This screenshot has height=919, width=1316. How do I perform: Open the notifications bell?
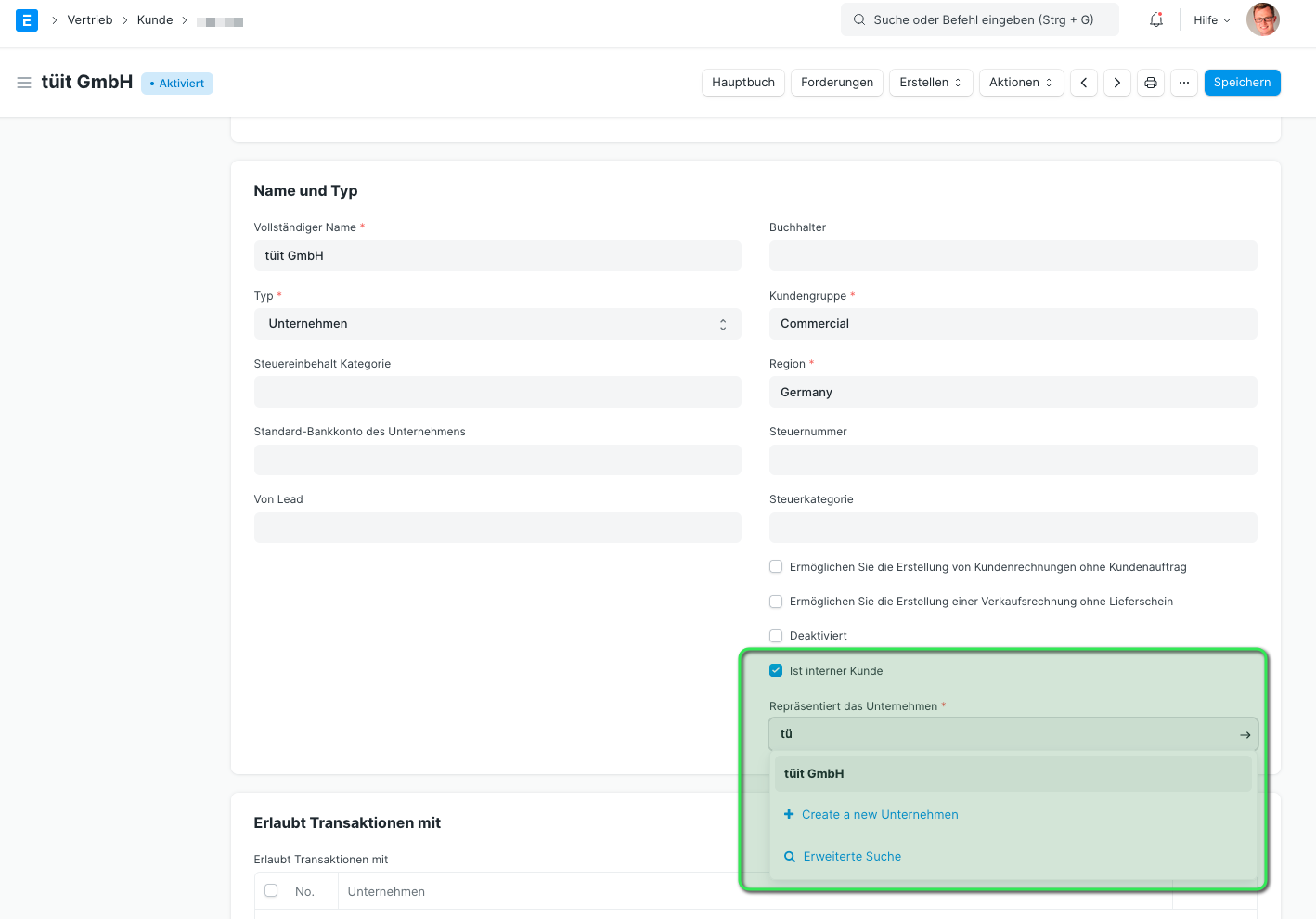(1156, 19)
